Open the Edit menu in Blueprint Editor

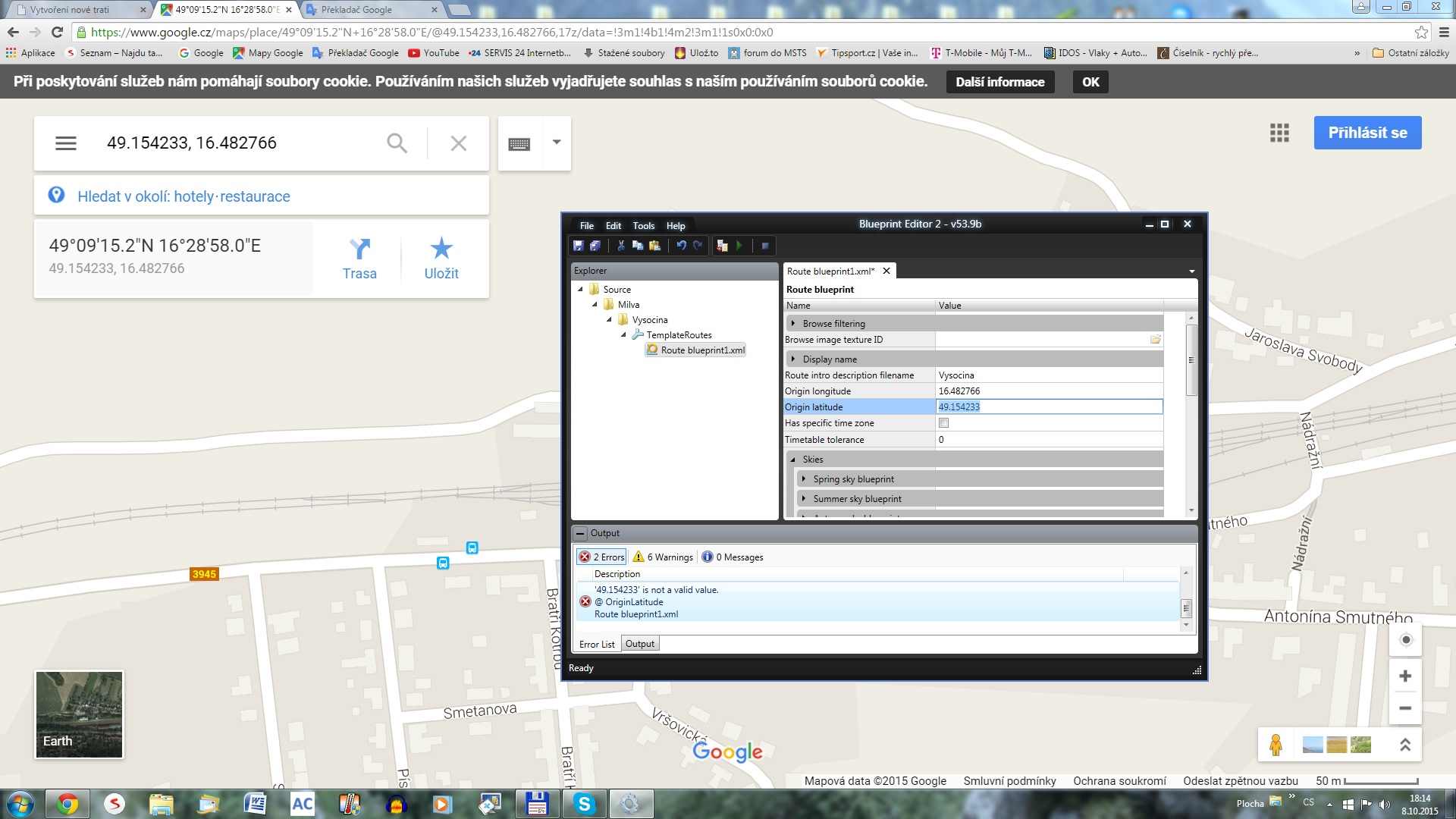click(x=613, y=225)
